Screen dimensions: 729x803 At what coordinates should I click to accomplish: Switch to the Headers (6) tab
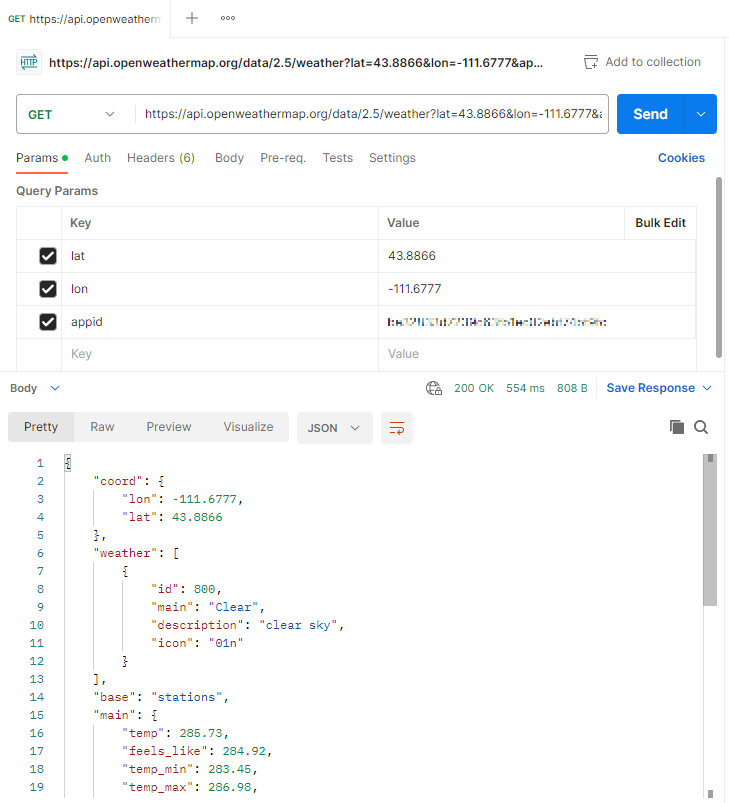tap(160, 158)
